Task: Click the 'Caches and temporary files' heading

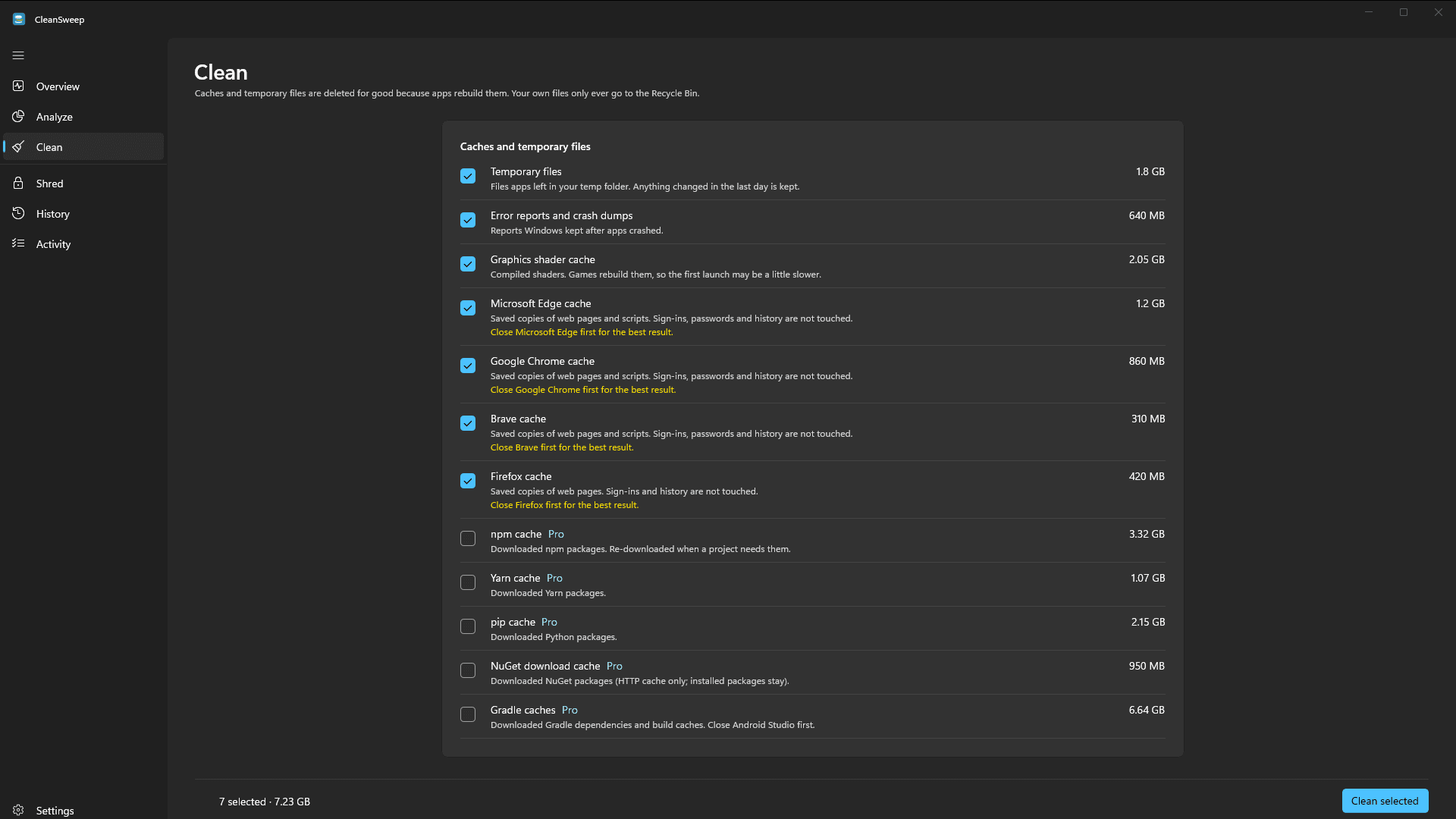Action: tap(525, 146)
